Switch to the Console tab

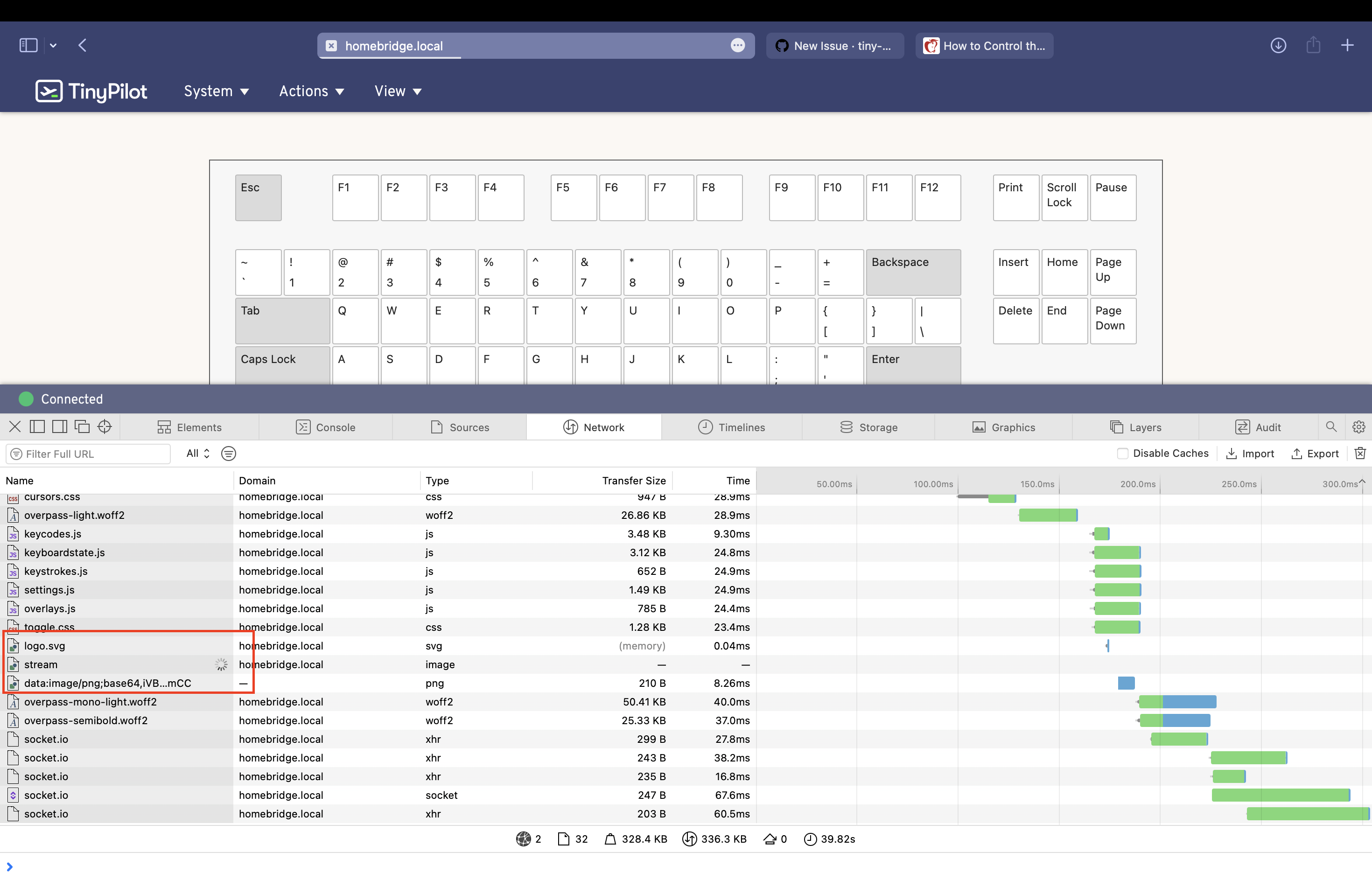point(326,427)
